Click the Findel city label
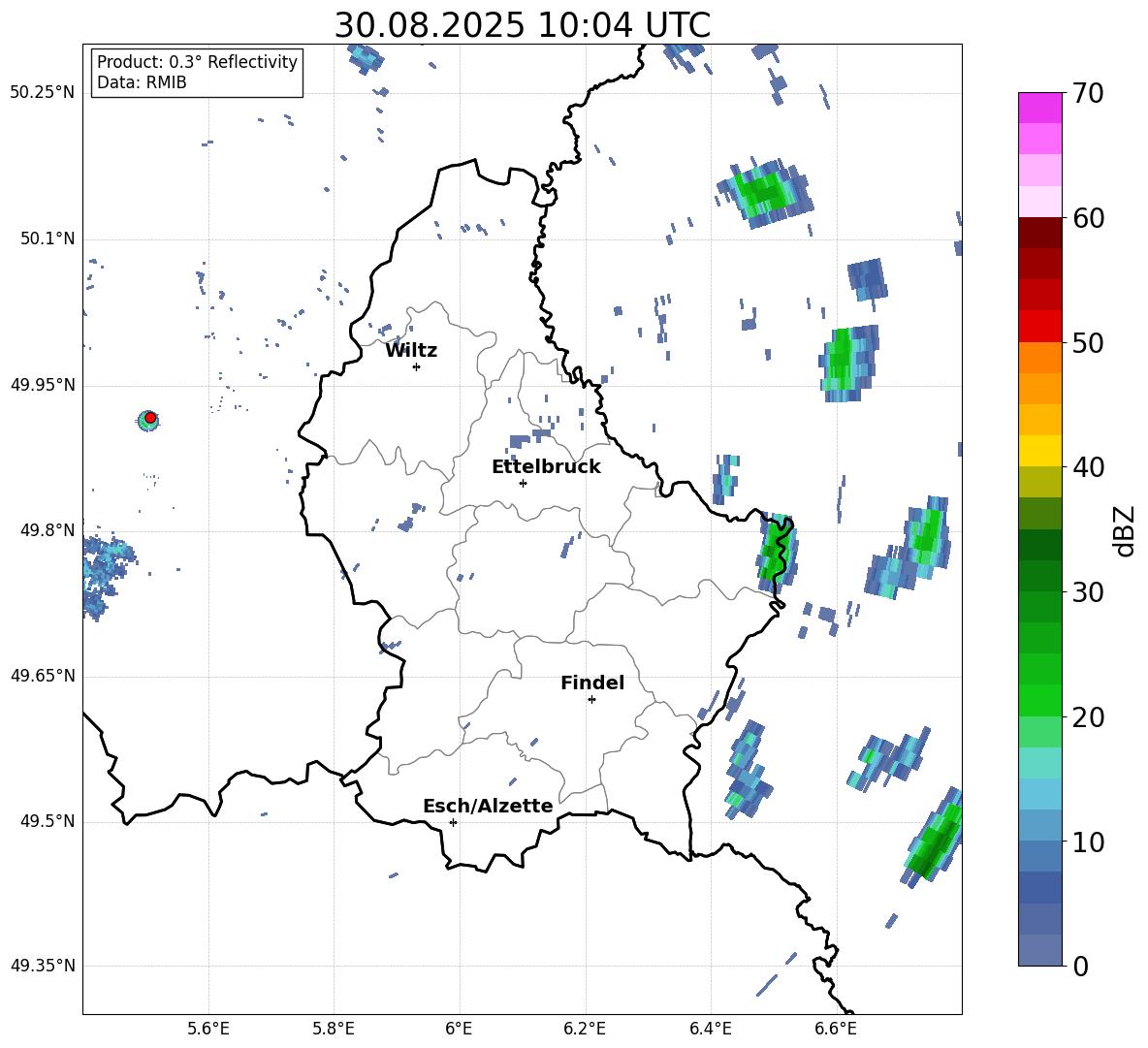 pyautogui.click(x=592, y=683)
